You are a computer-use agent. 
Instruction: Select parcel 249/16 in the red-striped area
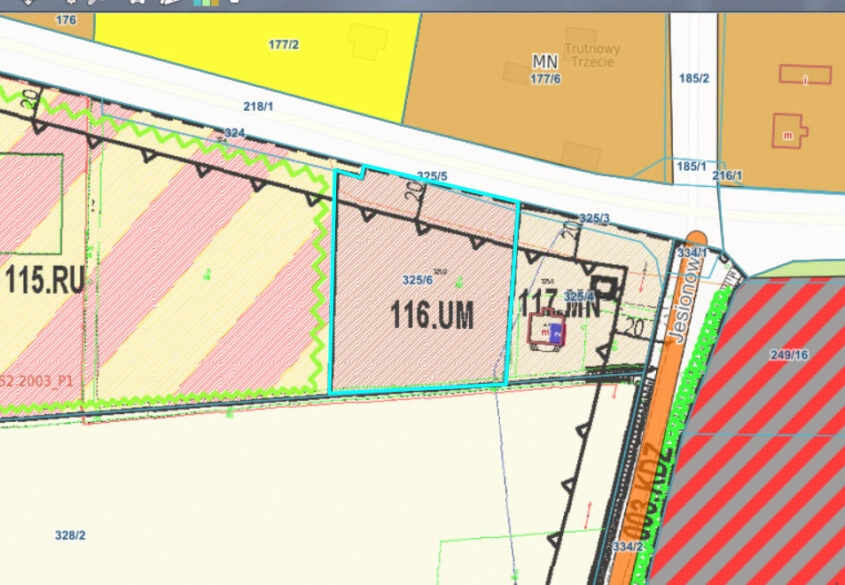789,355
